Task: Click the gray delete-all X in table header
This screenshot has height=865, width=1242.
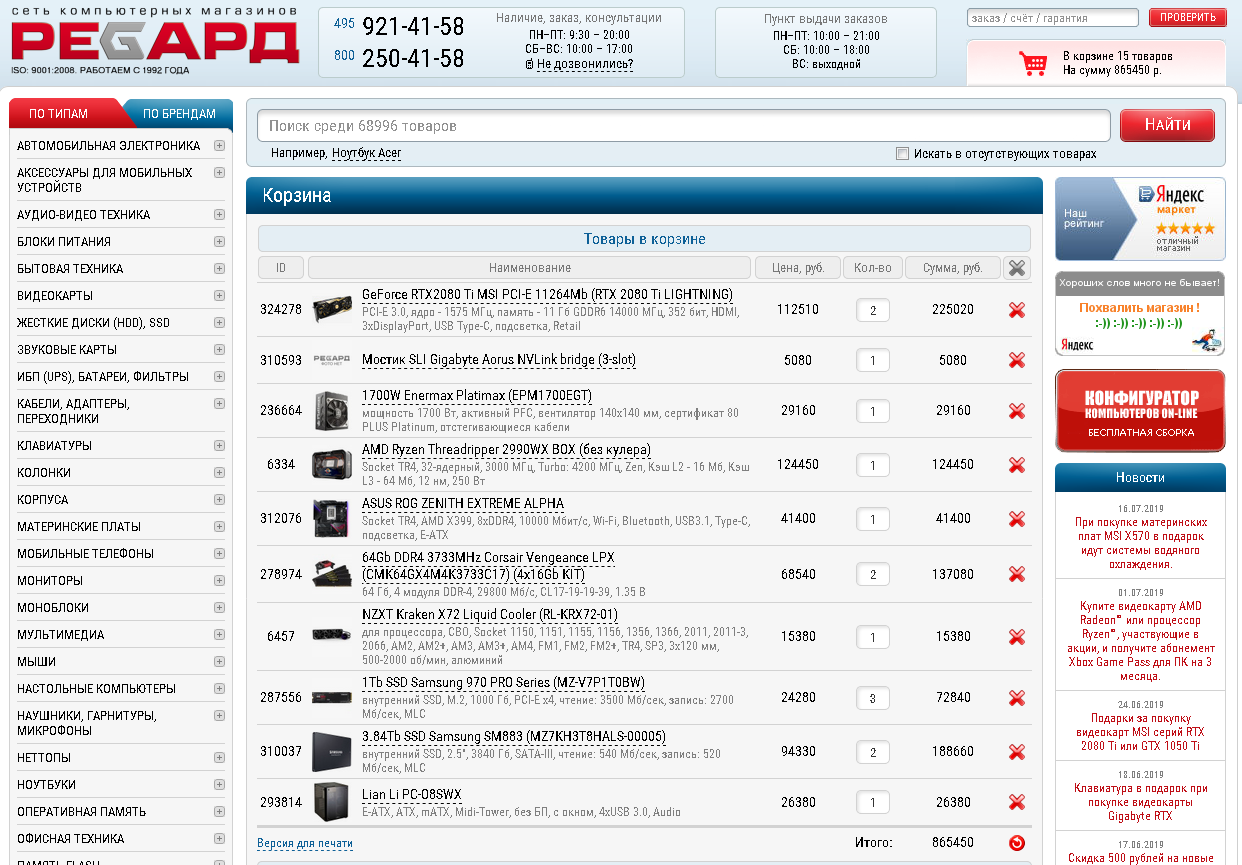Action: (x=1017, y=267)
